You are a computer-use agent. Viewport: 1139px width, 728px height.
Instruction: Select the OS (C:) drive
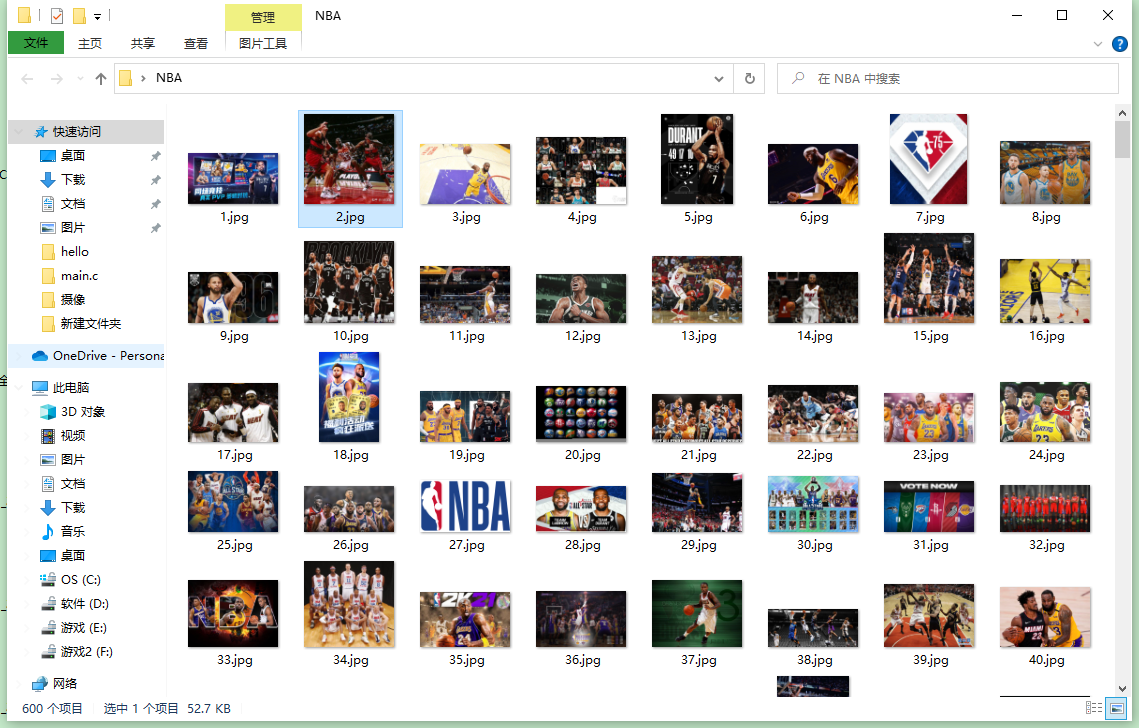pos(81,580)
